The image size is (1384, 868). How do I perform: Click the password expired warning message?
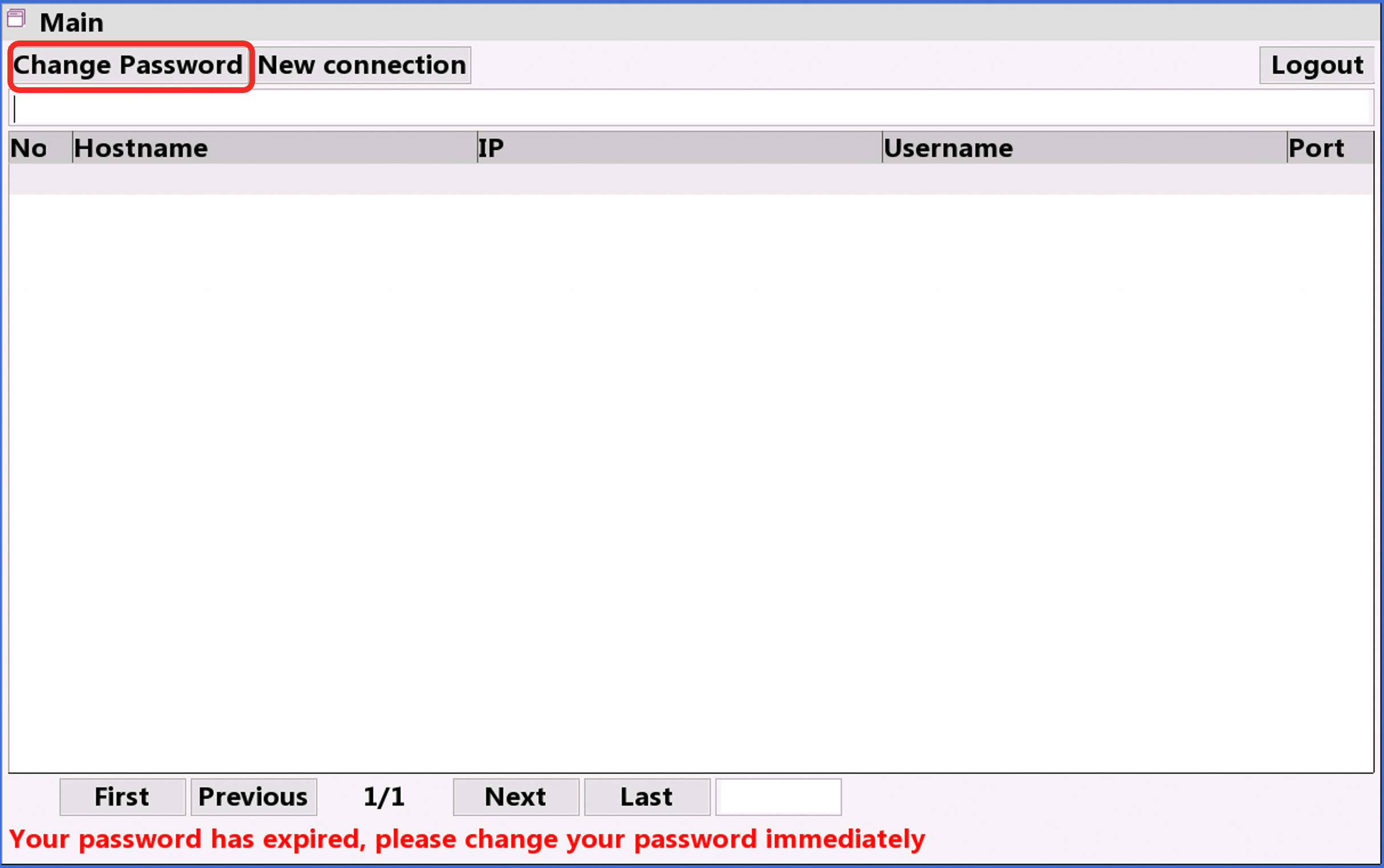(x=466, y=839)
